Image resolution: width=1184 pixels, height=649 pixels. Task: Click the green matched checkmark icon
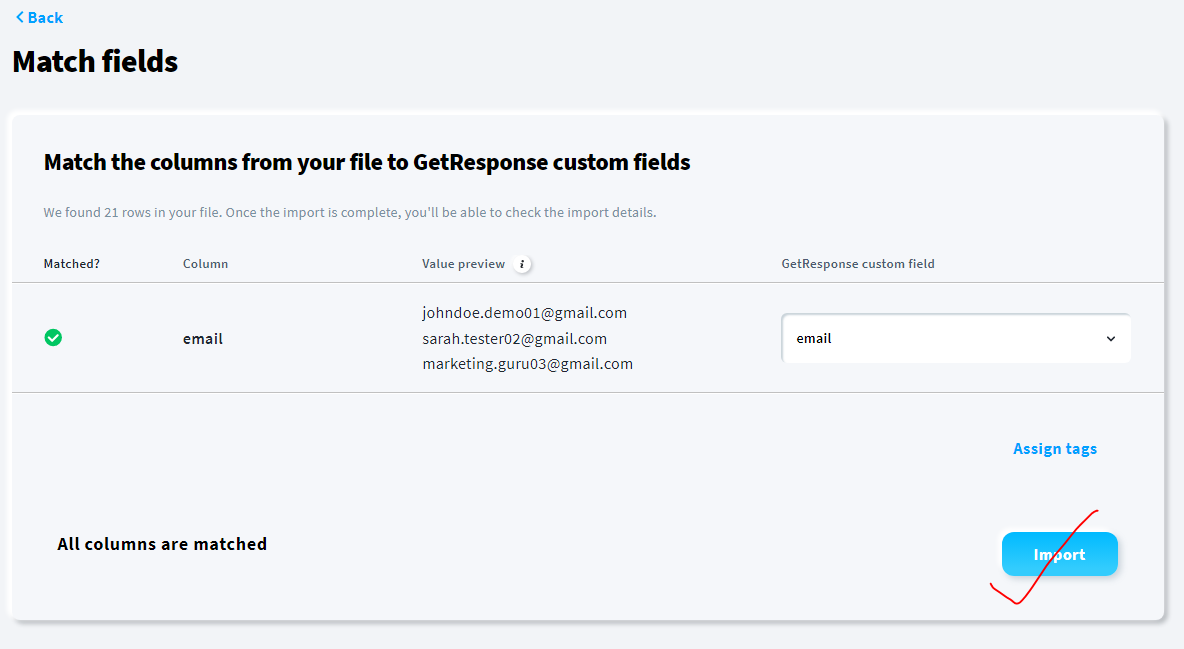[x=53, y=338]
